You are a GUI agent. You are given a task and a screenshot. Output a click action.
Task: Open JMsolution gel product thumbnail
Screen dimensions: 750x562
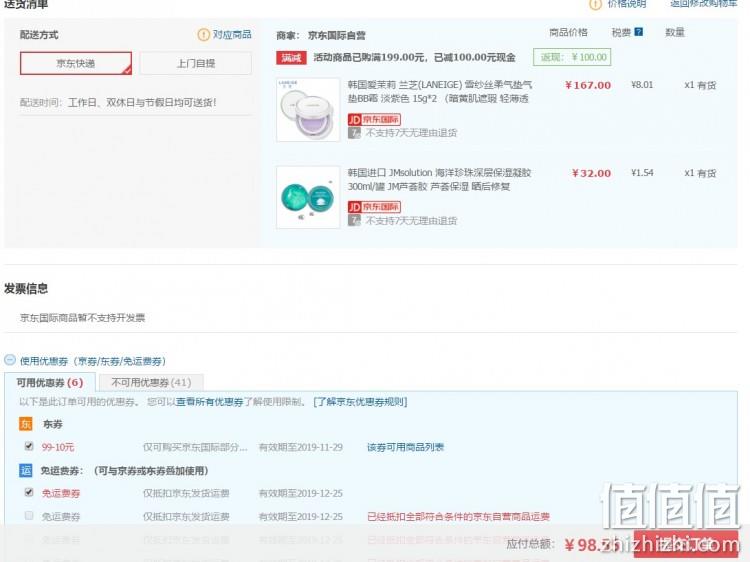click(x=308, y=197)
